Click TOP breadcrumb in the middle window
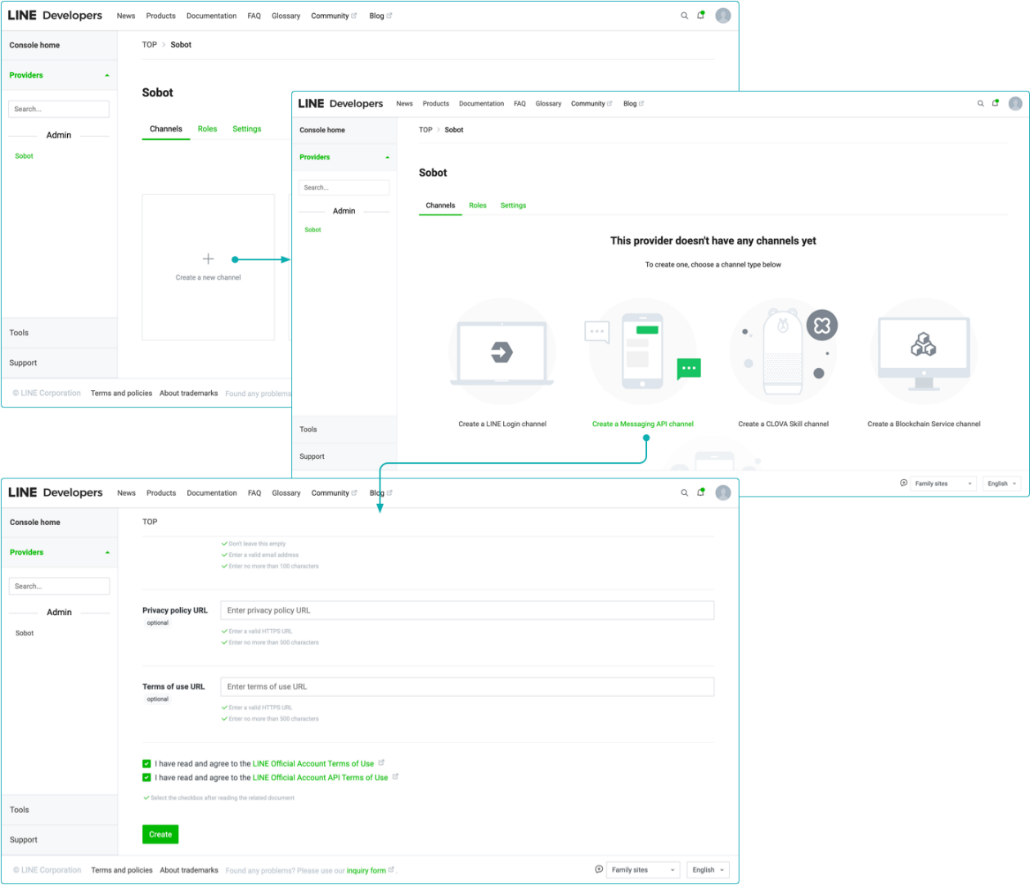The width and height of the screenshot is (1030, 885). [x=426, y=130]
